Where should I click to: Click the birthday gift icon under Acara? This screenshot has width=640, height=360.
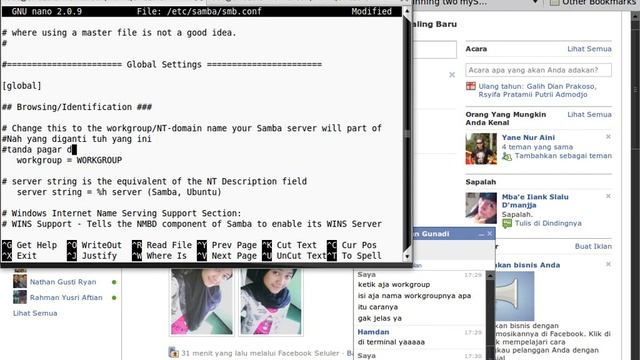(x=471, y=86)
